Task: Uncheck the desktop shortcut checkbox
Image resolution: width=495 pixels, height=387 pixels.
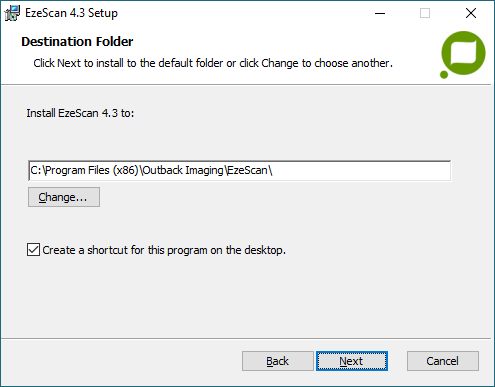Action: 33,250
